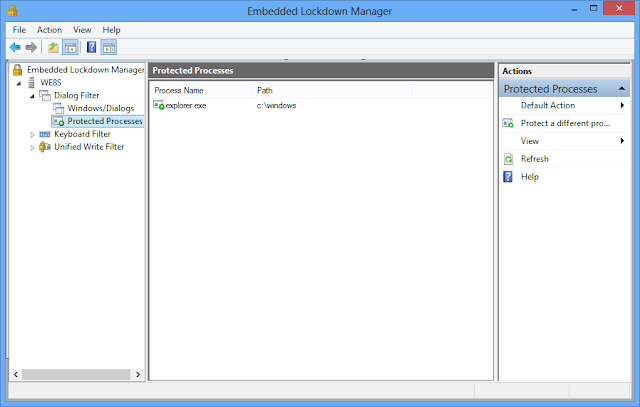The height and width of the screenshot is (407, 640).
Task: Collapse the WE8S tree node
Action: [x=19, y=83]
